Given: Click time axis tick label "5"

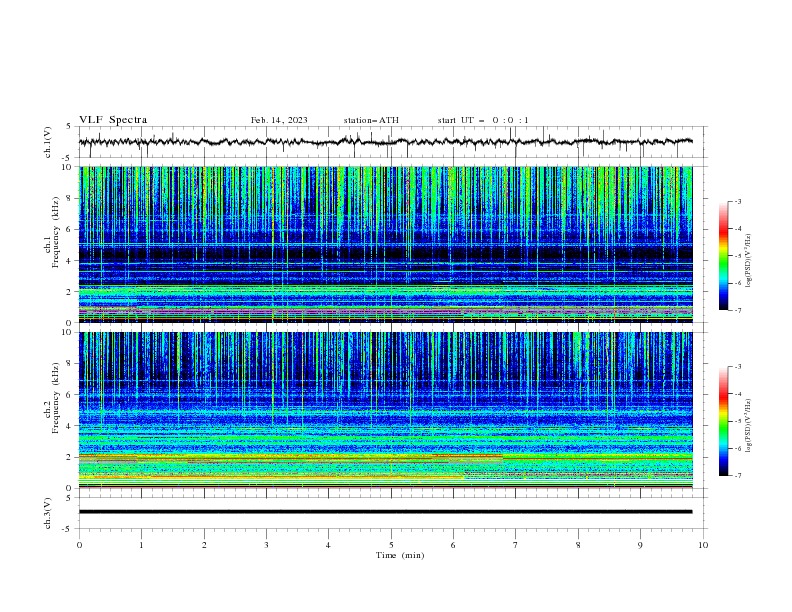Looking at the screenshot, I should (x=391, y=545).
